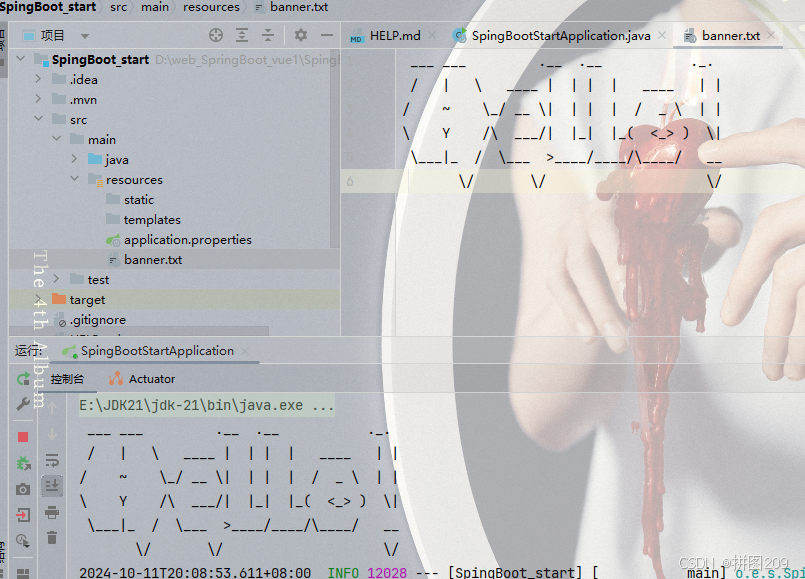Viewport: 805px width, 579px height.
Task: Collapse the src folder
Action: point(39,119)
